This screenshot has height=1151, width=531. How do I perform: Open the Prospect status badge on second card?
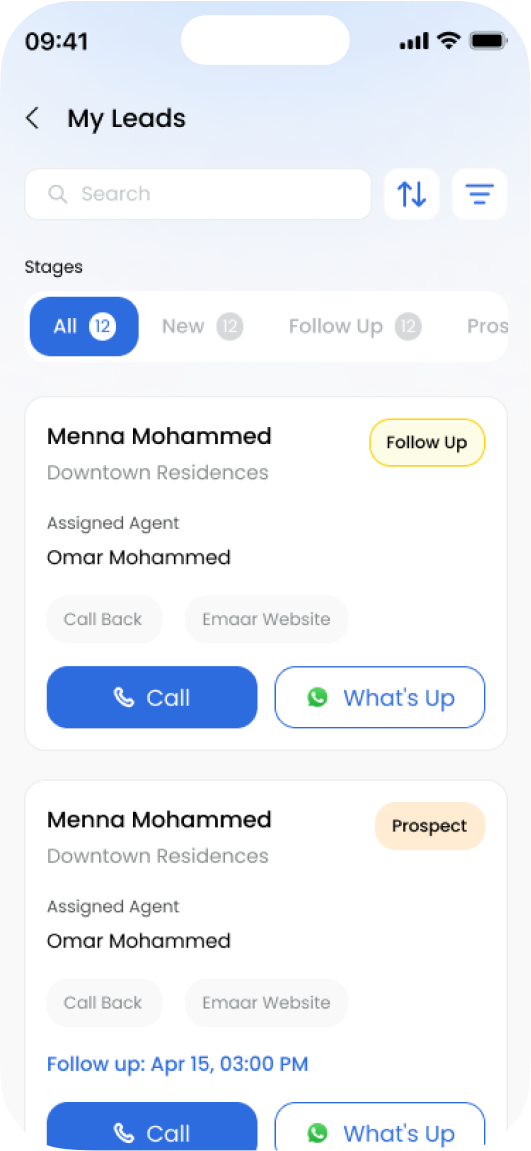(x=430, y=826)
